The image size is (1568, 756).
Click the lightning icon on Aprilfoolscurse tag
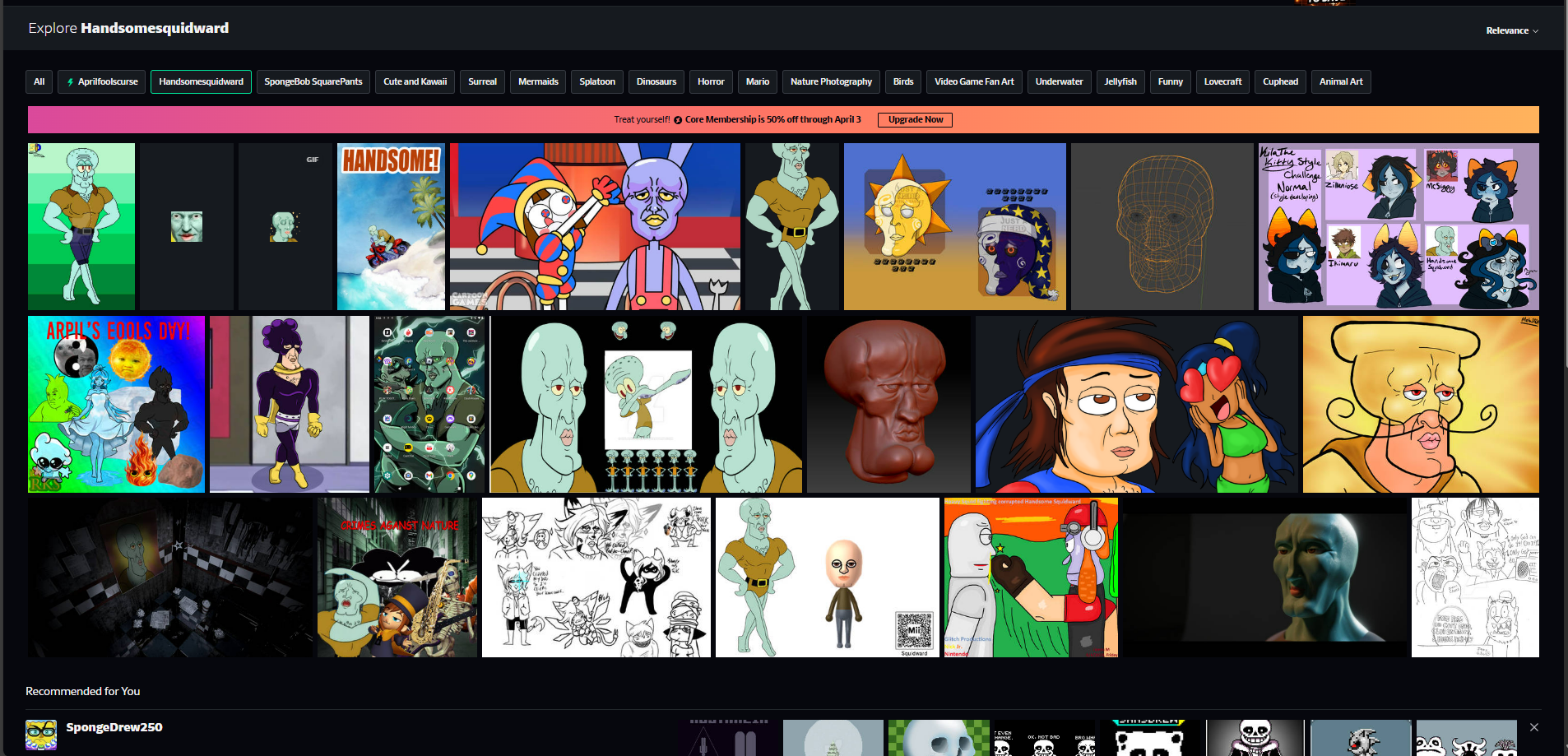[x=71, y=82]
